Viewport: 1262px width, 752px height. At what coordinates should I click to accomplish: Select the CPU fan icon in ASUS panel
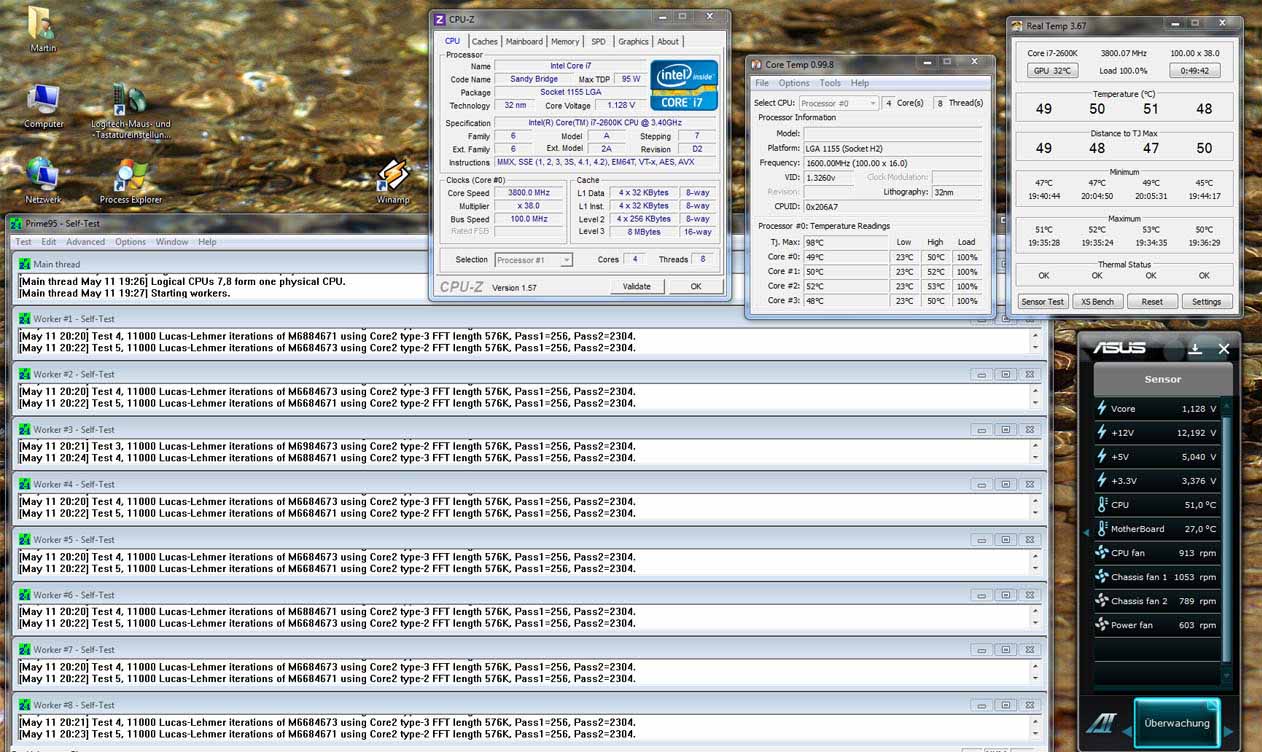[x=1102, y=552]
